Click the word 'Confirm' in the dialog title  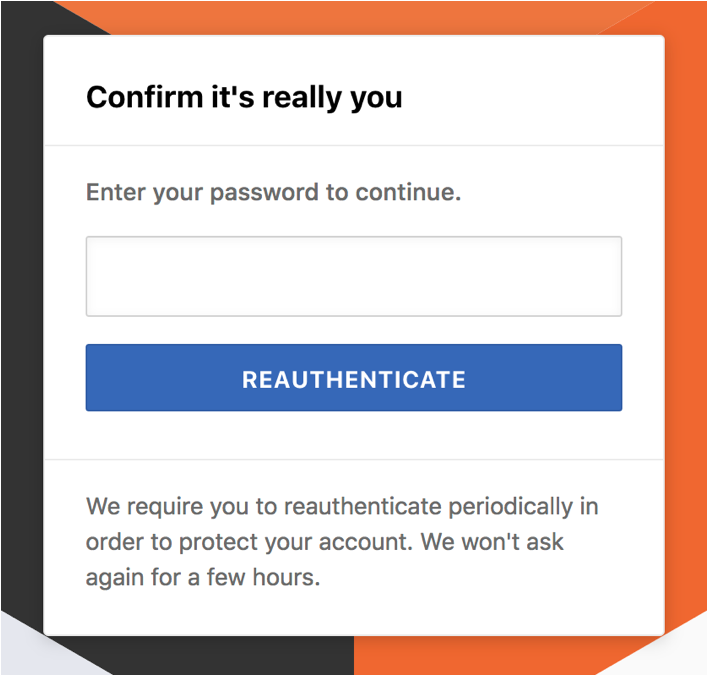coord(145,97)
